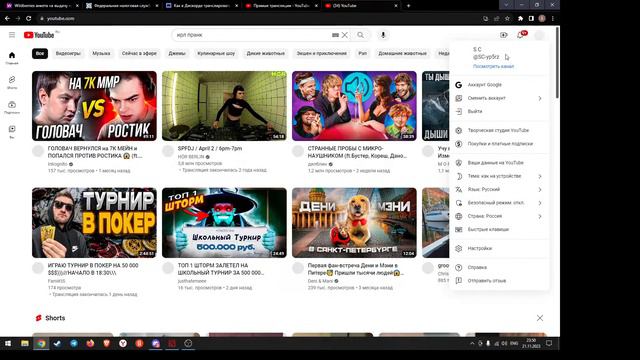Viewport: 640px width, 360px height.
Task: Open Settings (Настройки) in account menu
Action: point(499,249)
